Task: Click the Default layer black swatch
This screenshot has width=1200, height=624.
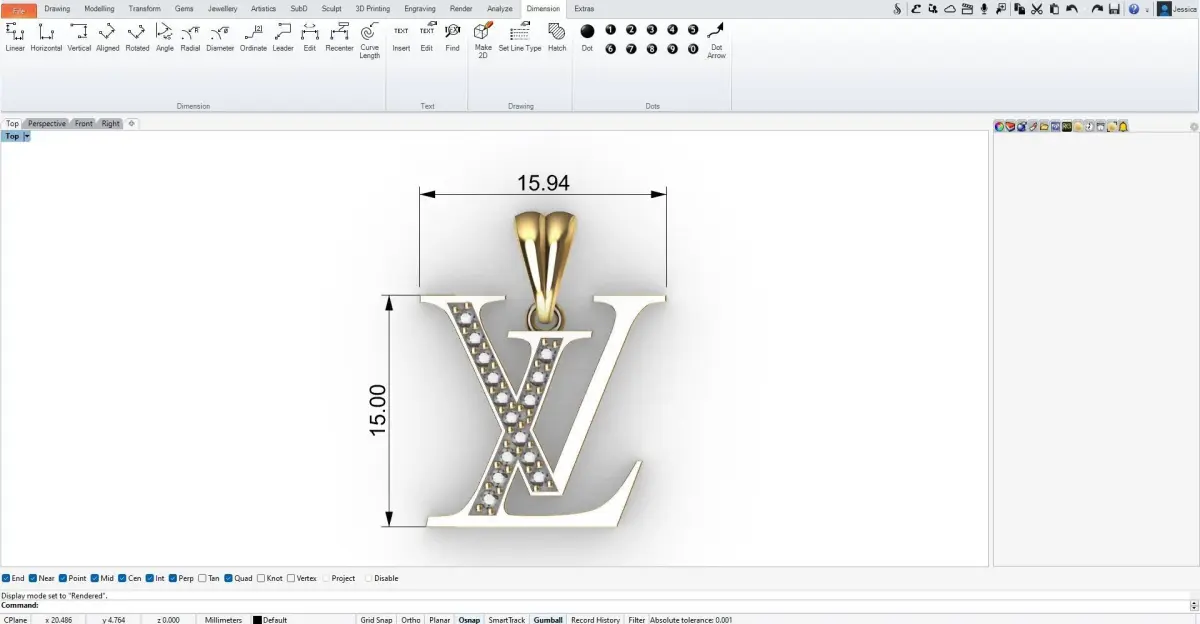Action: click(x=257, y=620)
